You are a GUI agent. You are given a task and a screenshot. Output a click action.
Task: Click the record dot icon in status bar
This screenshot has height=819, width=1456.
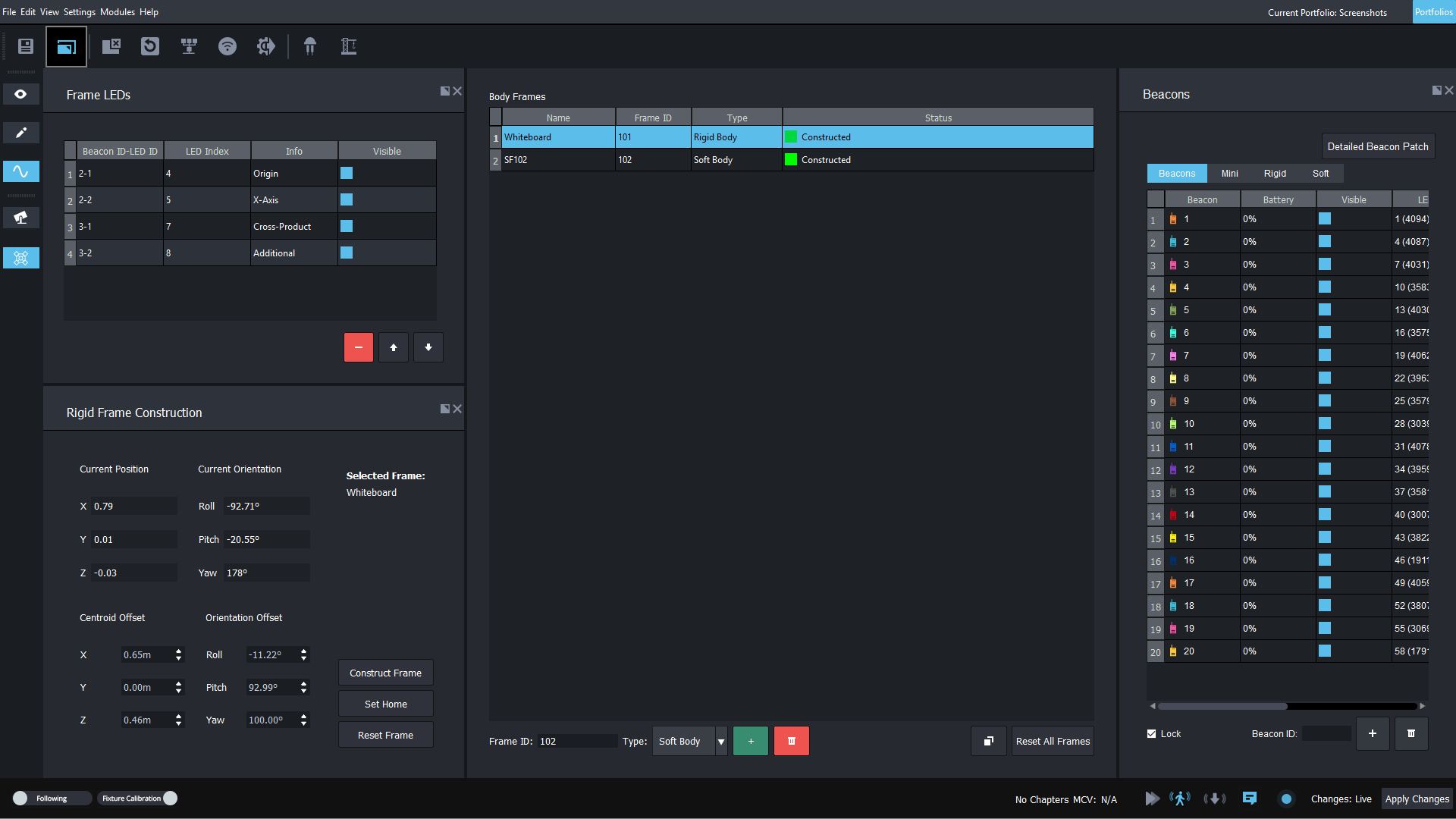[x=1286, y=799]
